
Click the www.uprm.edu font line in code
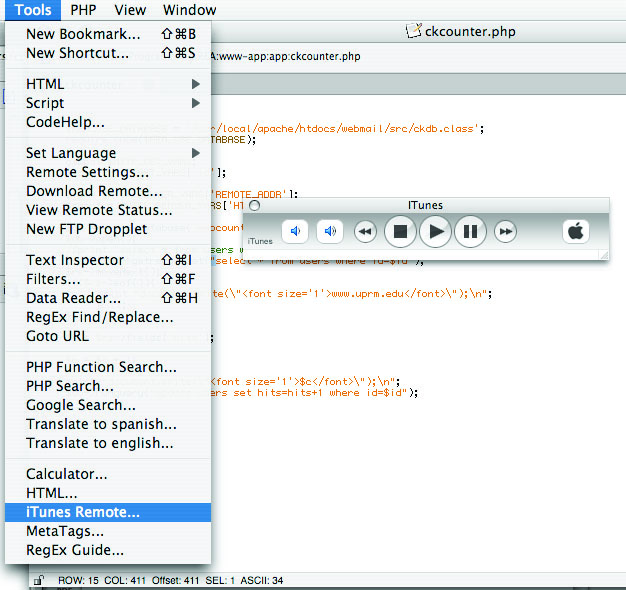click(x=351, y=294)
